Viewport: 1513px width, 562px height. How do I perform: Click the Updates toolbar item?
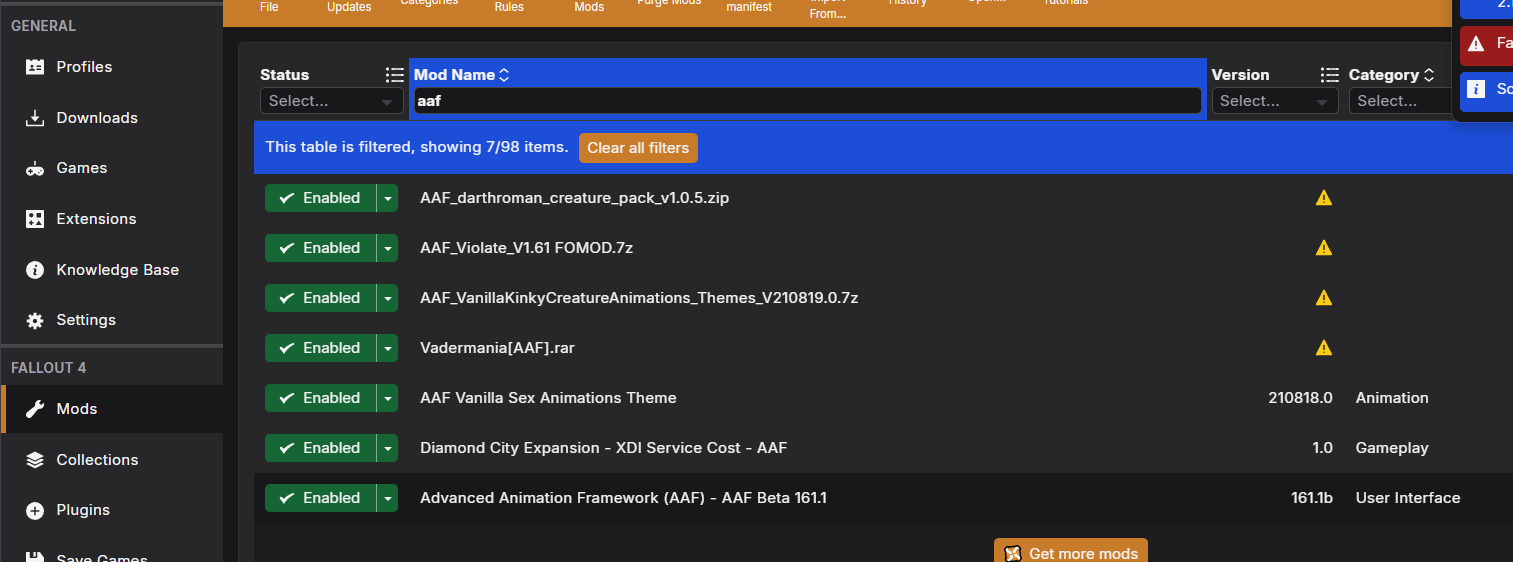click(349, 7)
